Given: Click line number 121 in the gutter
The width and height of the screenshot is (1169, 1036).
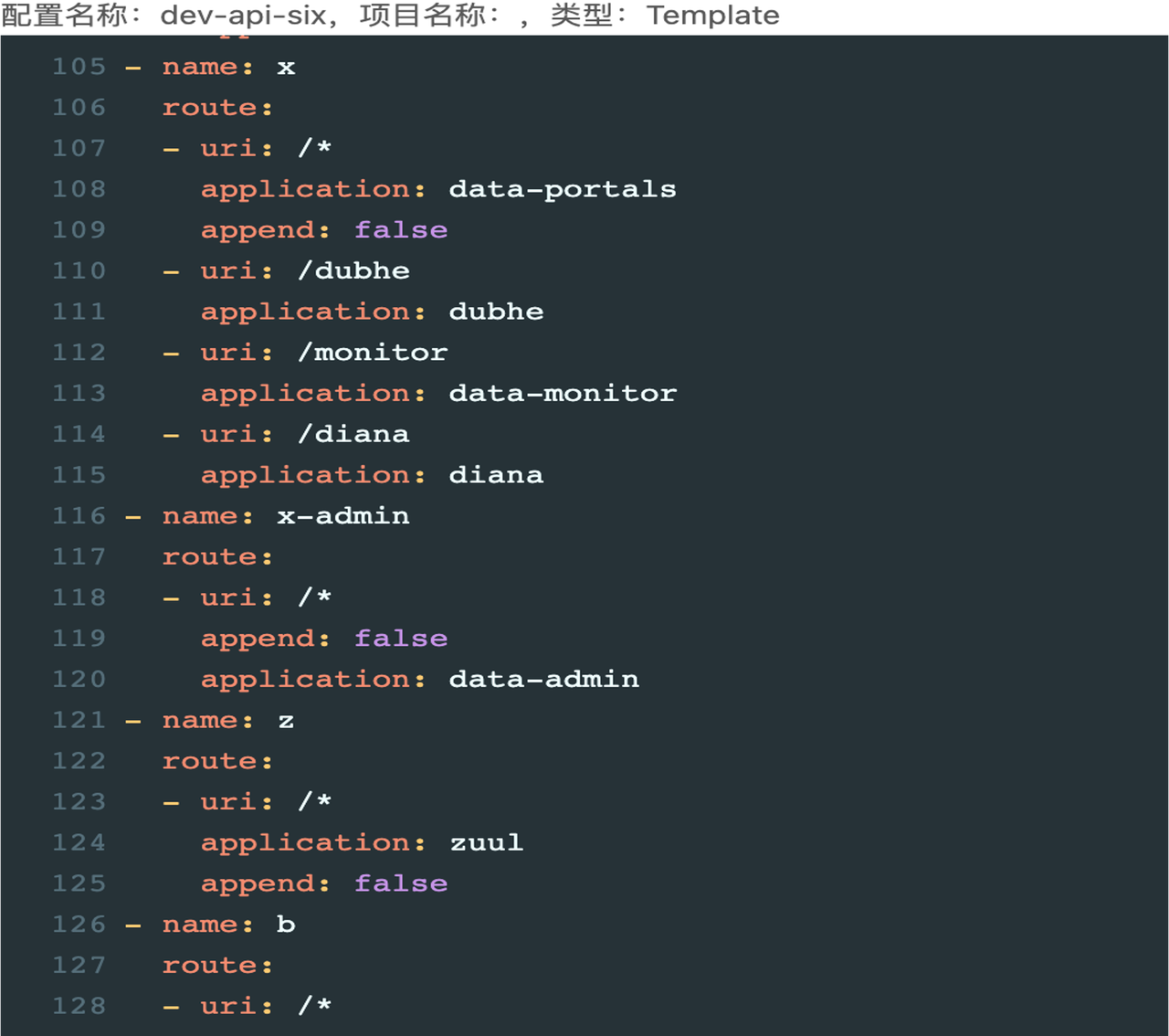Looking at the screenshot, I should point(79,720).
